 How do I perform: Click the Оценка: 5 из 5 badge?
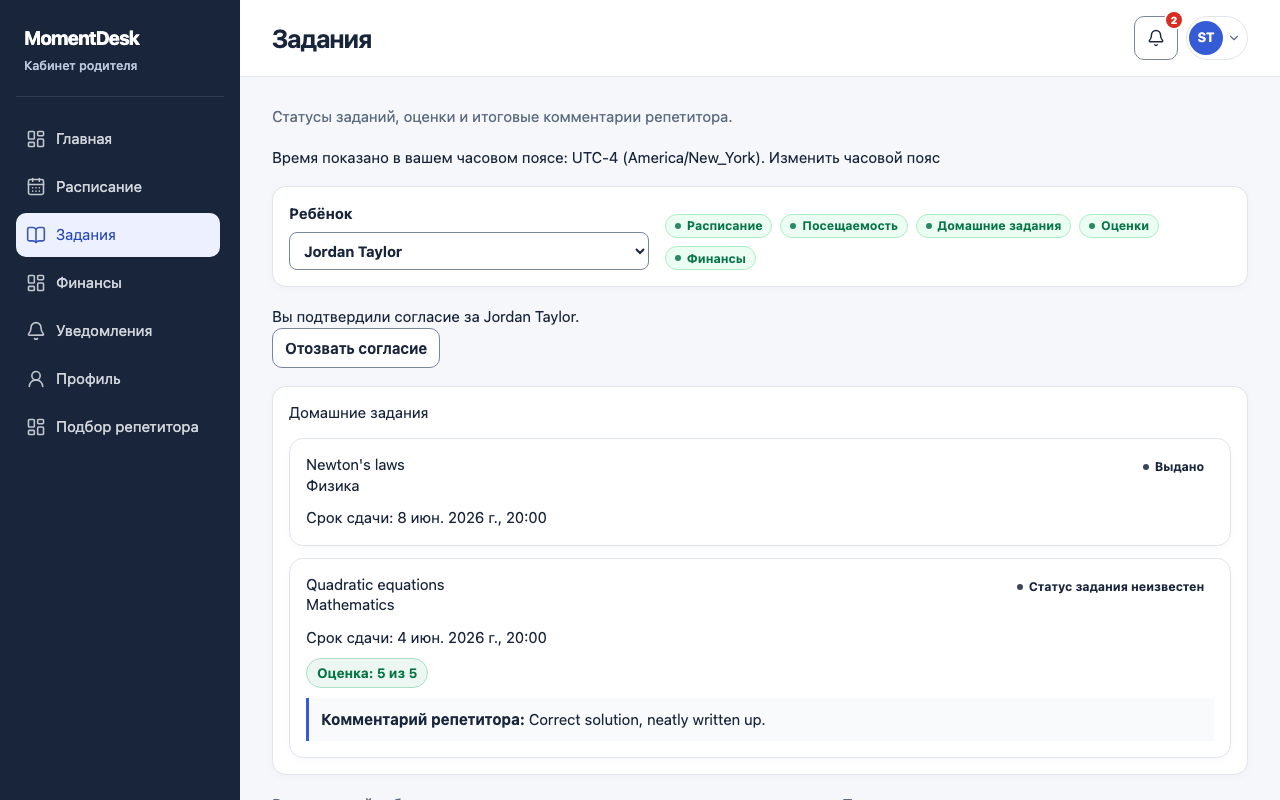(367, 673)
